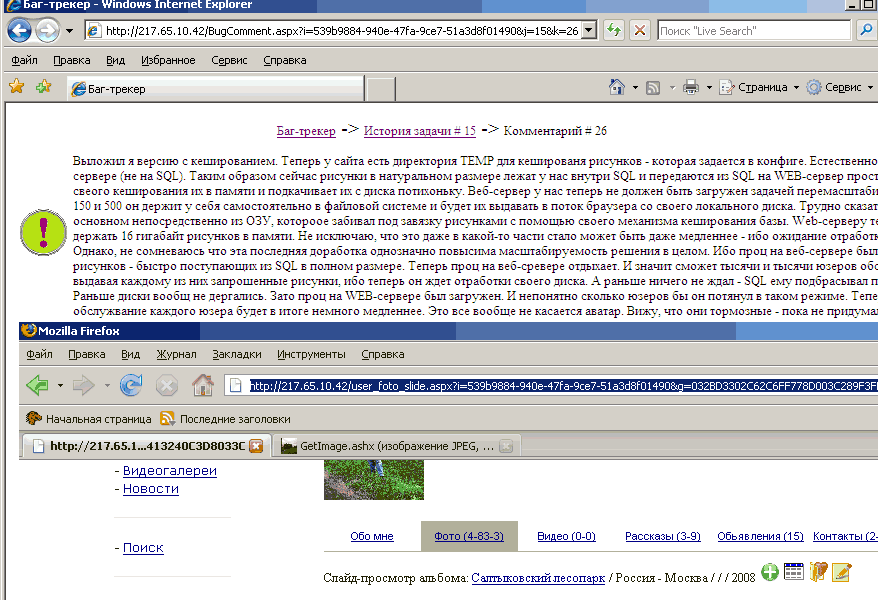Viewport: 878px width, 600px height.
Task: Open the Видеогалереи link
Action: pos(170,471)
